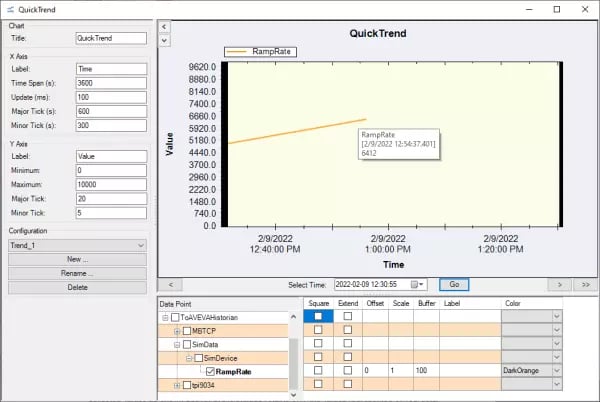
Task: Collapse the SimDevice tree node
Action: [189, 358]
